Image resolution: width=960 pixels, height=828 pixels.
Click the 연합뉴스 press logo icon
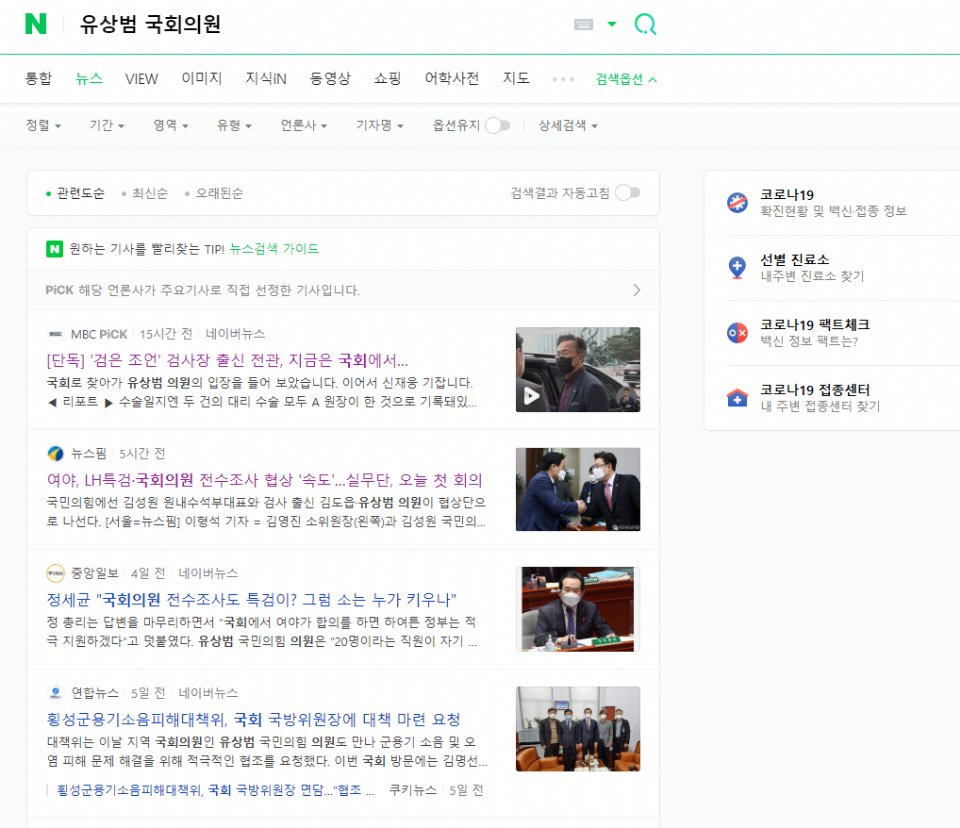pos(56,693)
